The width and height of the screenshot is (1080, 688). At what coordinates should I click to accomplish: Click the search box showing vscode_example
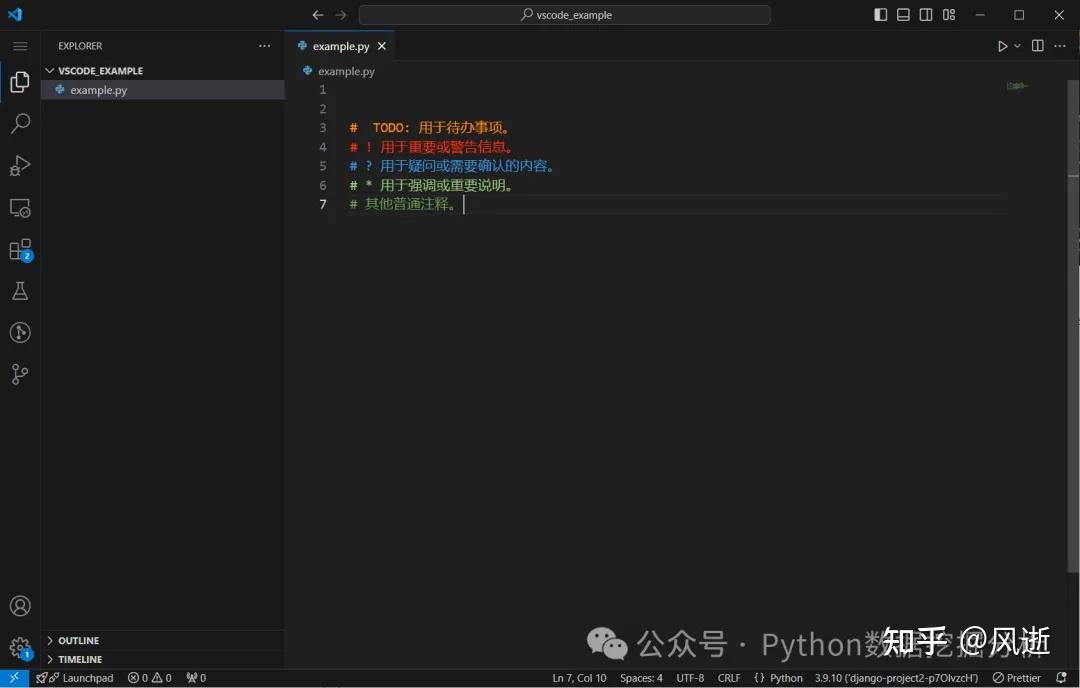[565, 14]
